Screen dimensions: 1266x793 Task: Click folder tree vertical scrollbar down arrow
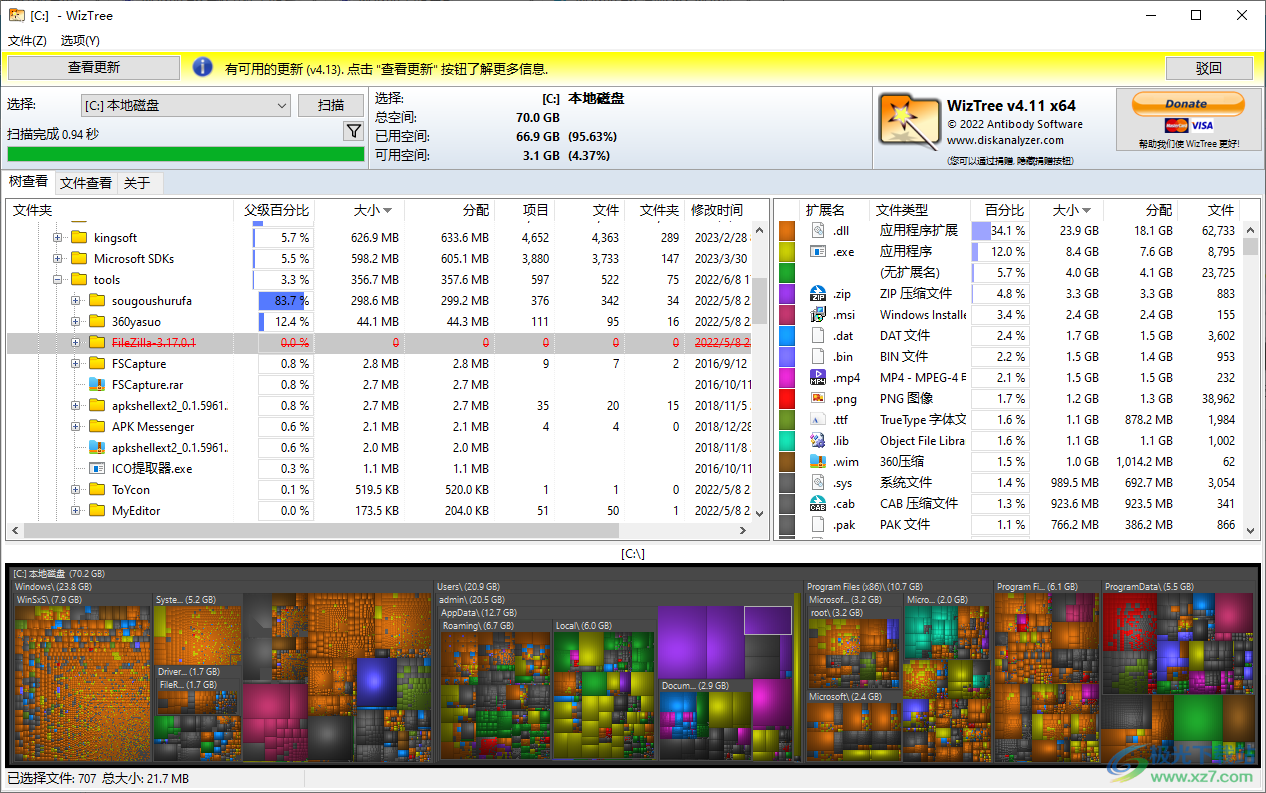pyautogui.click(x=759, y=513)
